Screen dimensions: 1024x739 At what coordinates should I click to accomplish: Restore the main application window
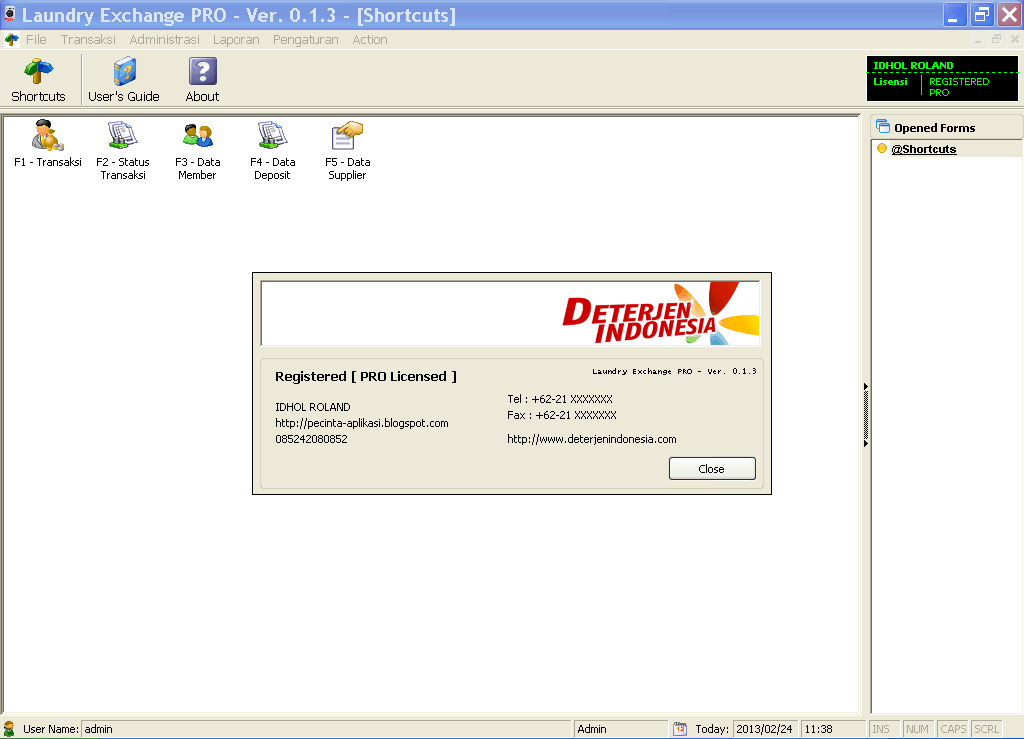pos(982,14)
